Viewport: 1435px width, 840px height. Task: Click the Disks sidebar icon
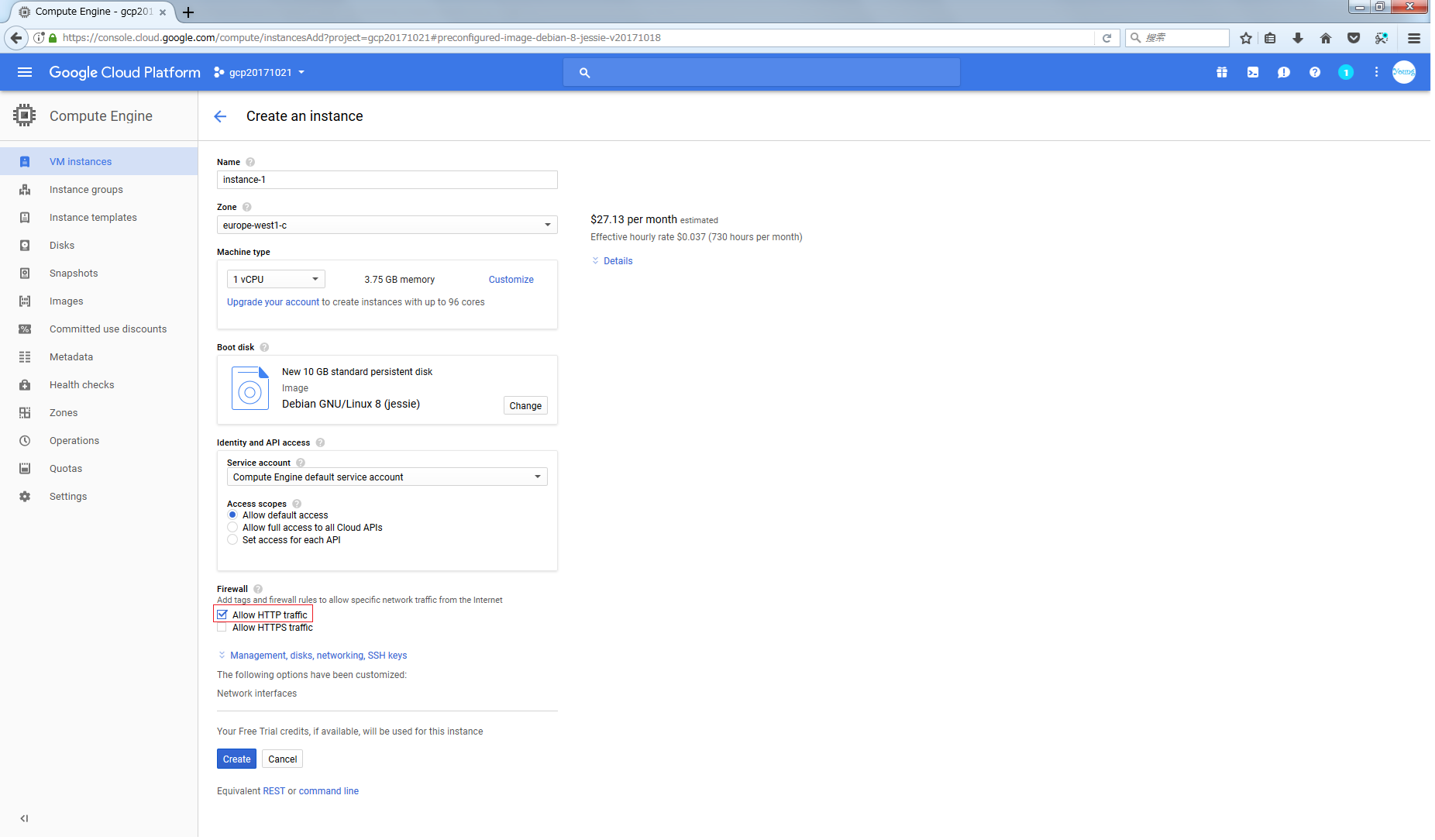(25, 246)
